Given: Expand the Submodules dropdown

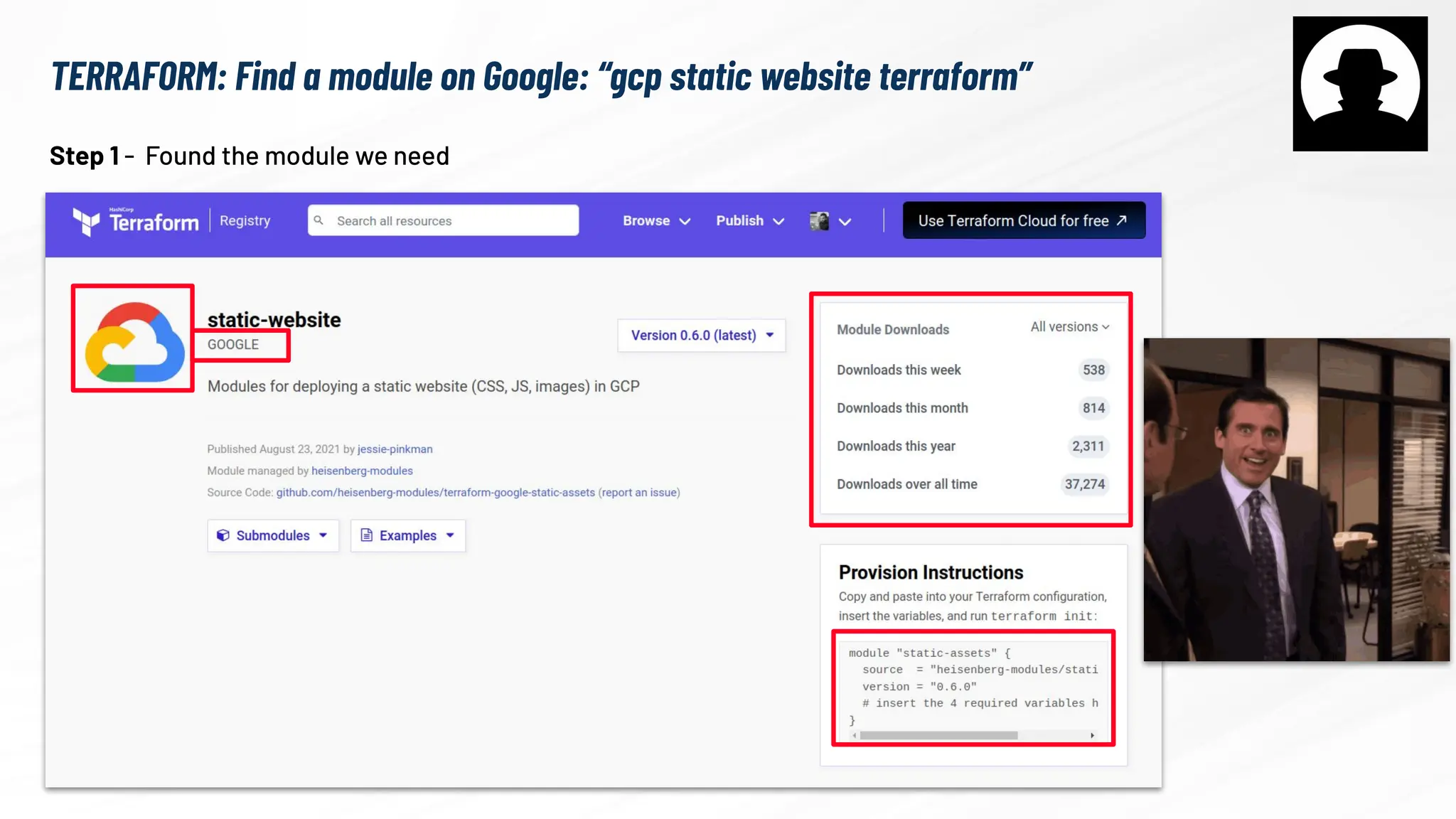Looking at the screenshot, I should pyautogui.click(x=273, y=535).
